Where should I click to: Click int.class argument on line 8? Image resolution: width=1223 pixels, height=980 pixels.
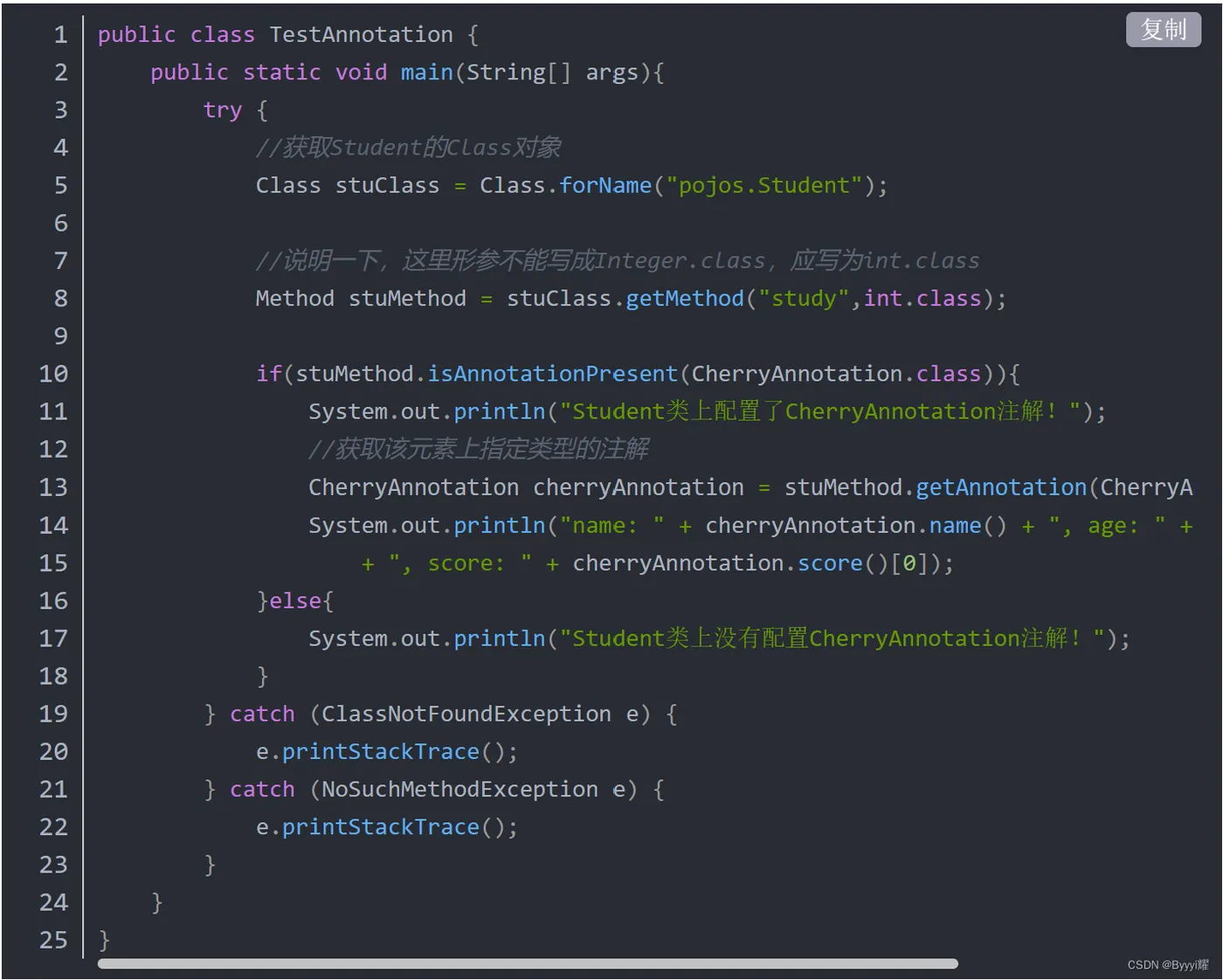[922, 299]
